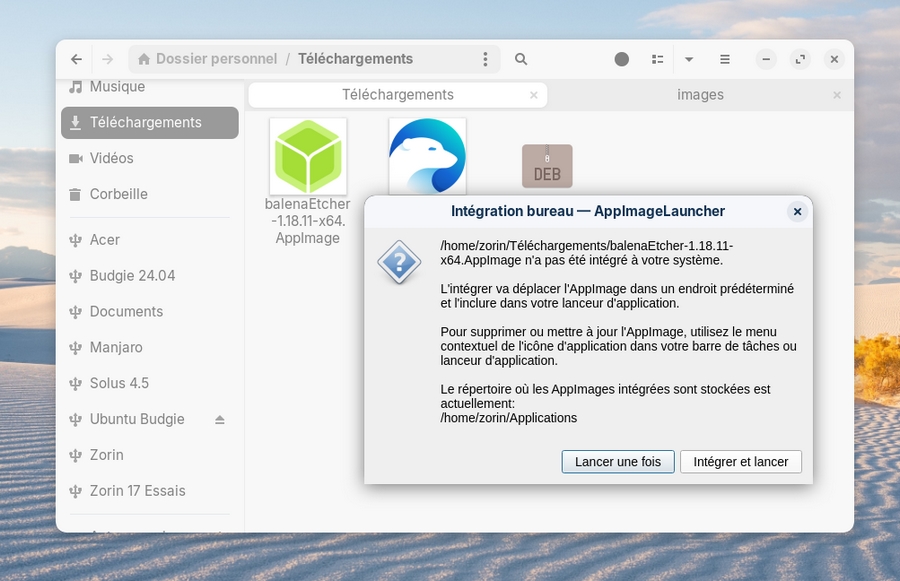Switch to the images tab

point(700,95)
